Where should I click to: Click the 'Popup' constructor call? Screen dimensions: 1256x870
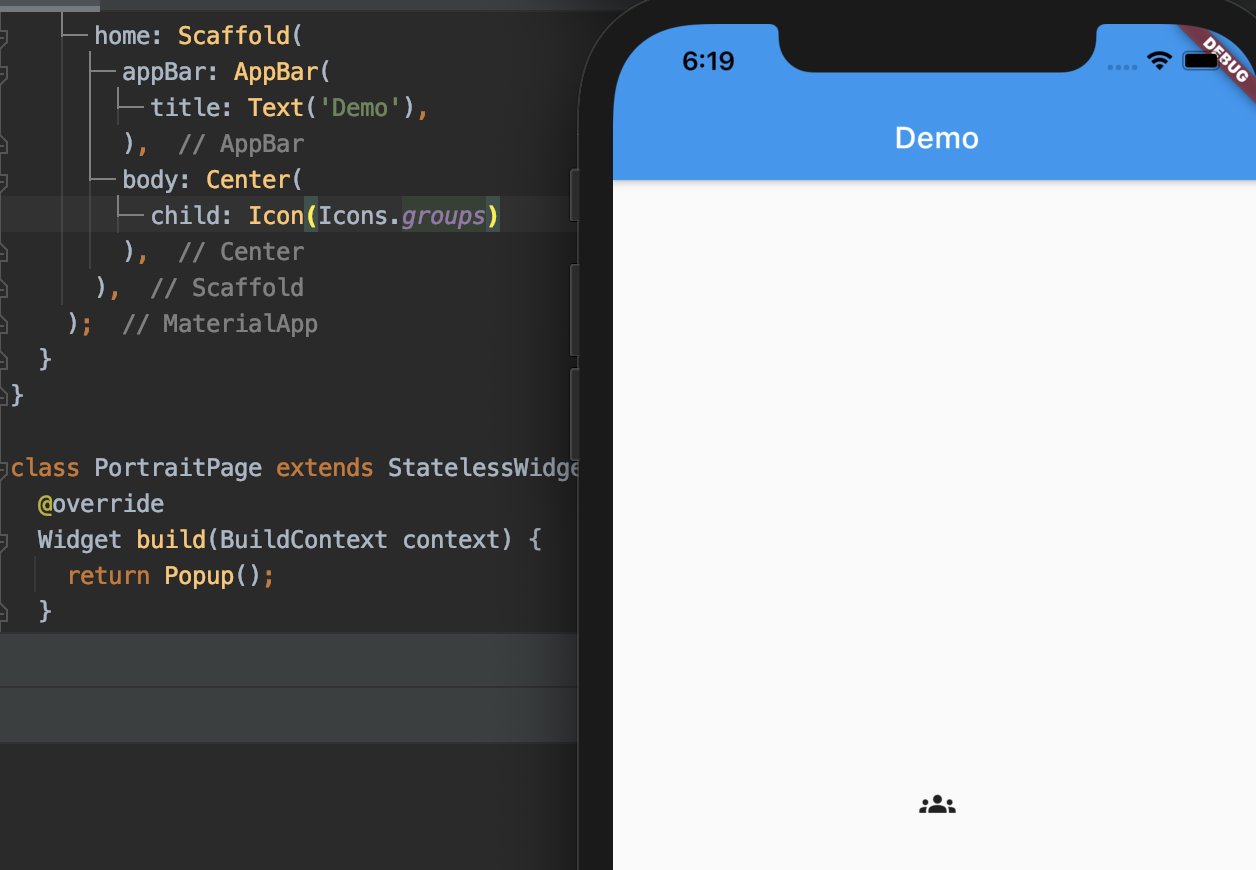click(x=199, y=576)
